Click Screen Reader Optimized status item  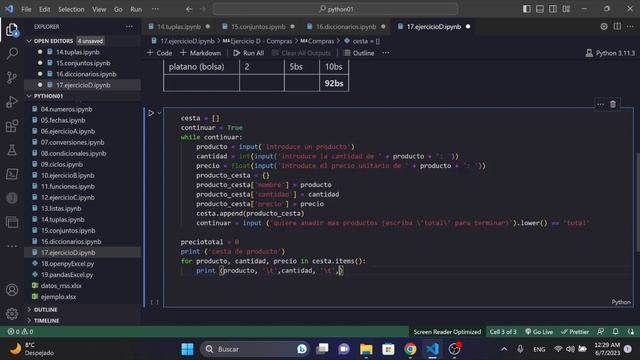point(447,331)
